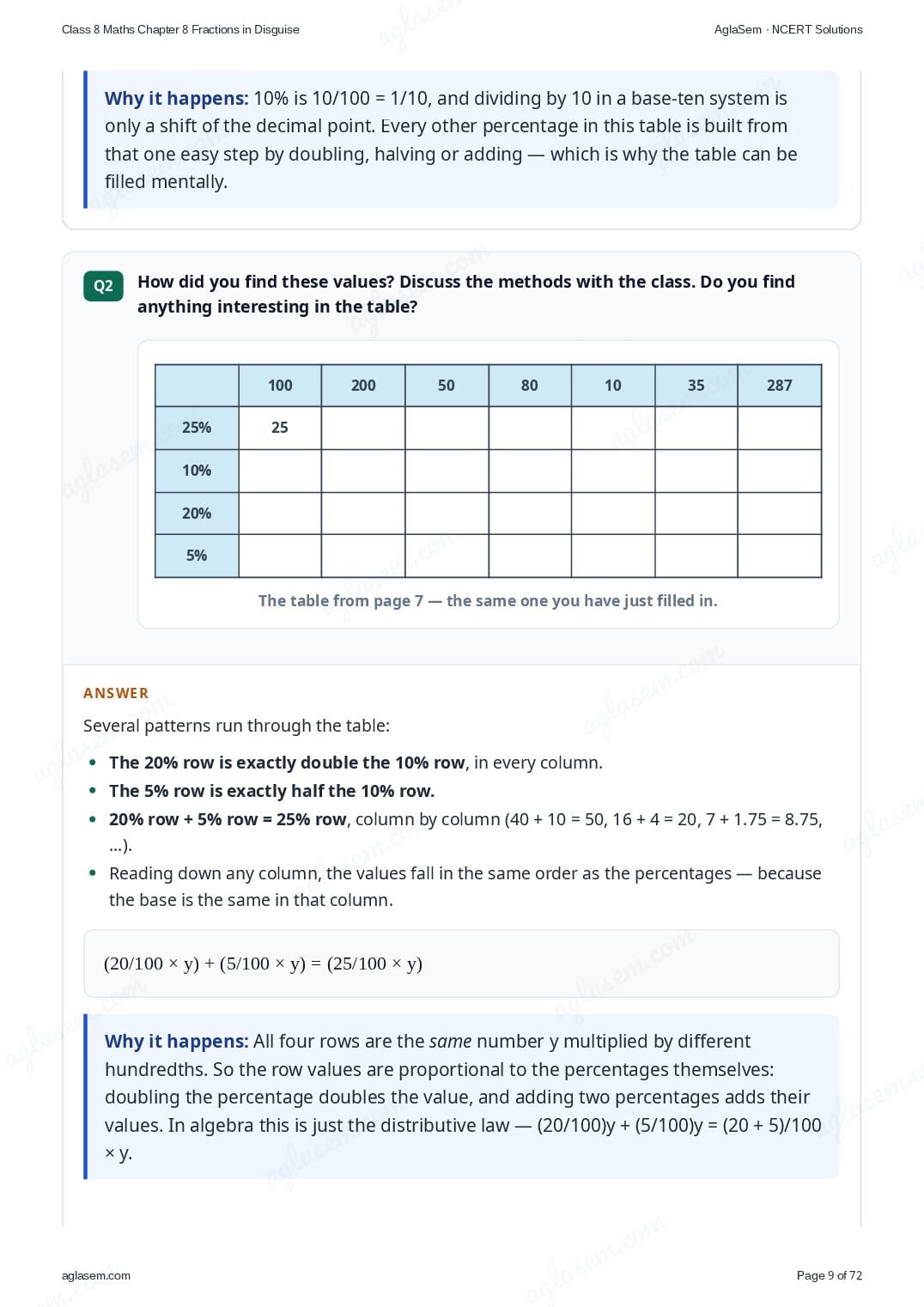
Task: Select the table cell containing 25
Action: (280, 428)
